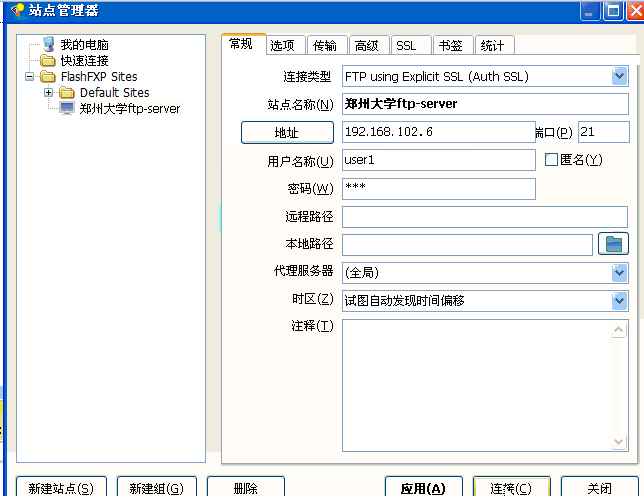Click the 删除 delete button
Image resolution: width=644 pixels, height=500 pixels.
246,488
